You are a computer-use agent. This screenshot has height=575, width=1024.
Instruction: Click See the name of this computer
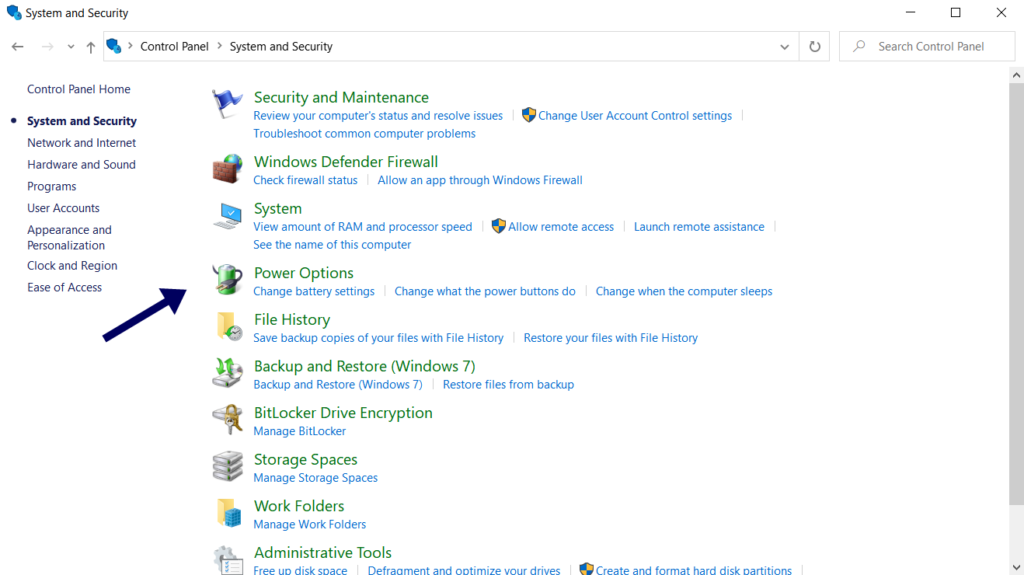tap(332, 244)
